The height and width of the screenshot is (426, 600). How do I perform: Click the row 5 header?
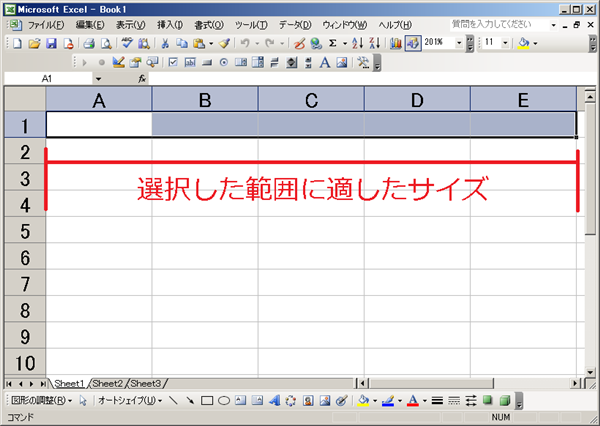(x=25, y=230)
